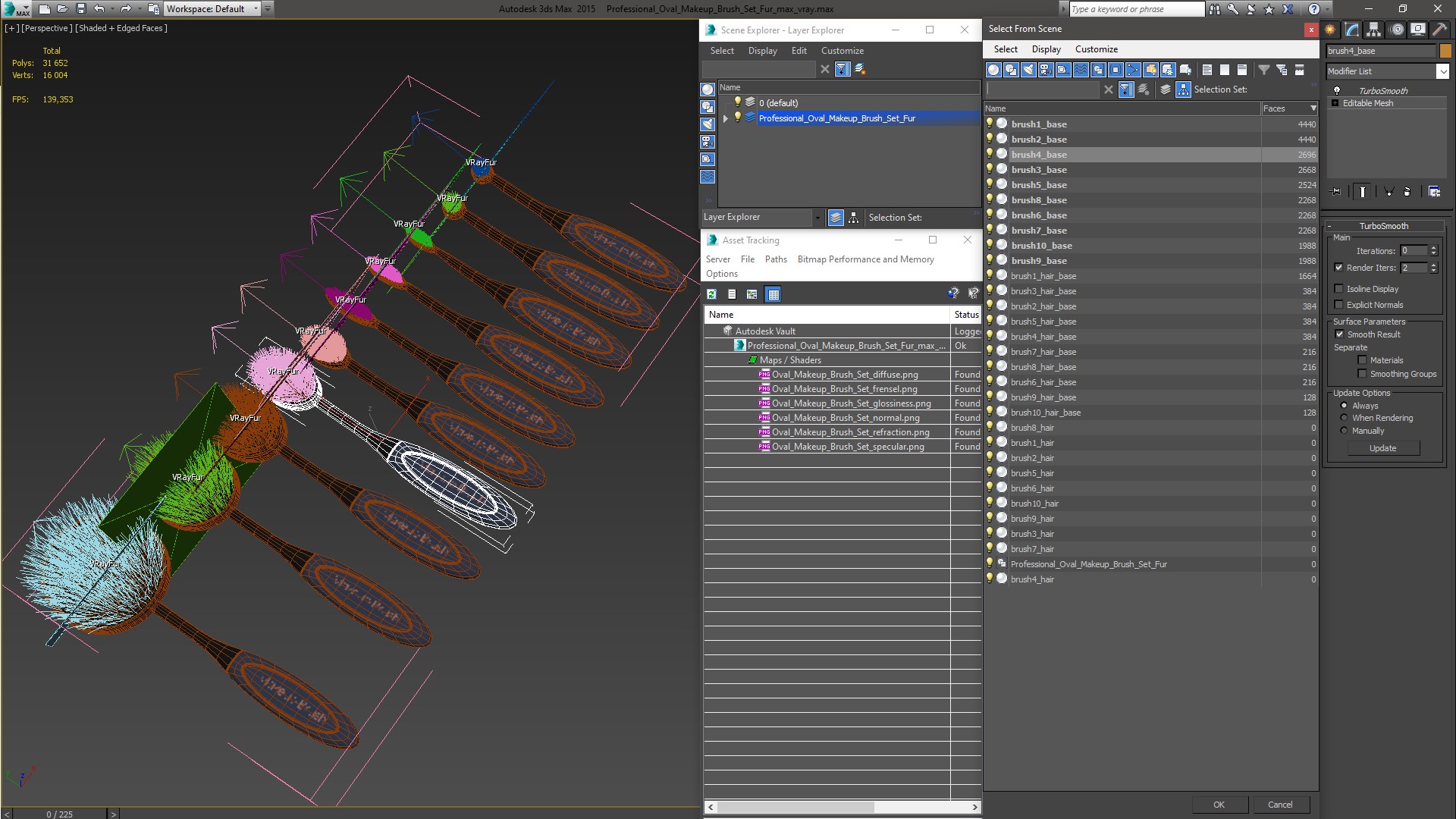Viewport: 1456px width, 819px height.
Task: Click the object color swatch beside brush4_base
Action: pyautogui.click(x=1445, y=51)
